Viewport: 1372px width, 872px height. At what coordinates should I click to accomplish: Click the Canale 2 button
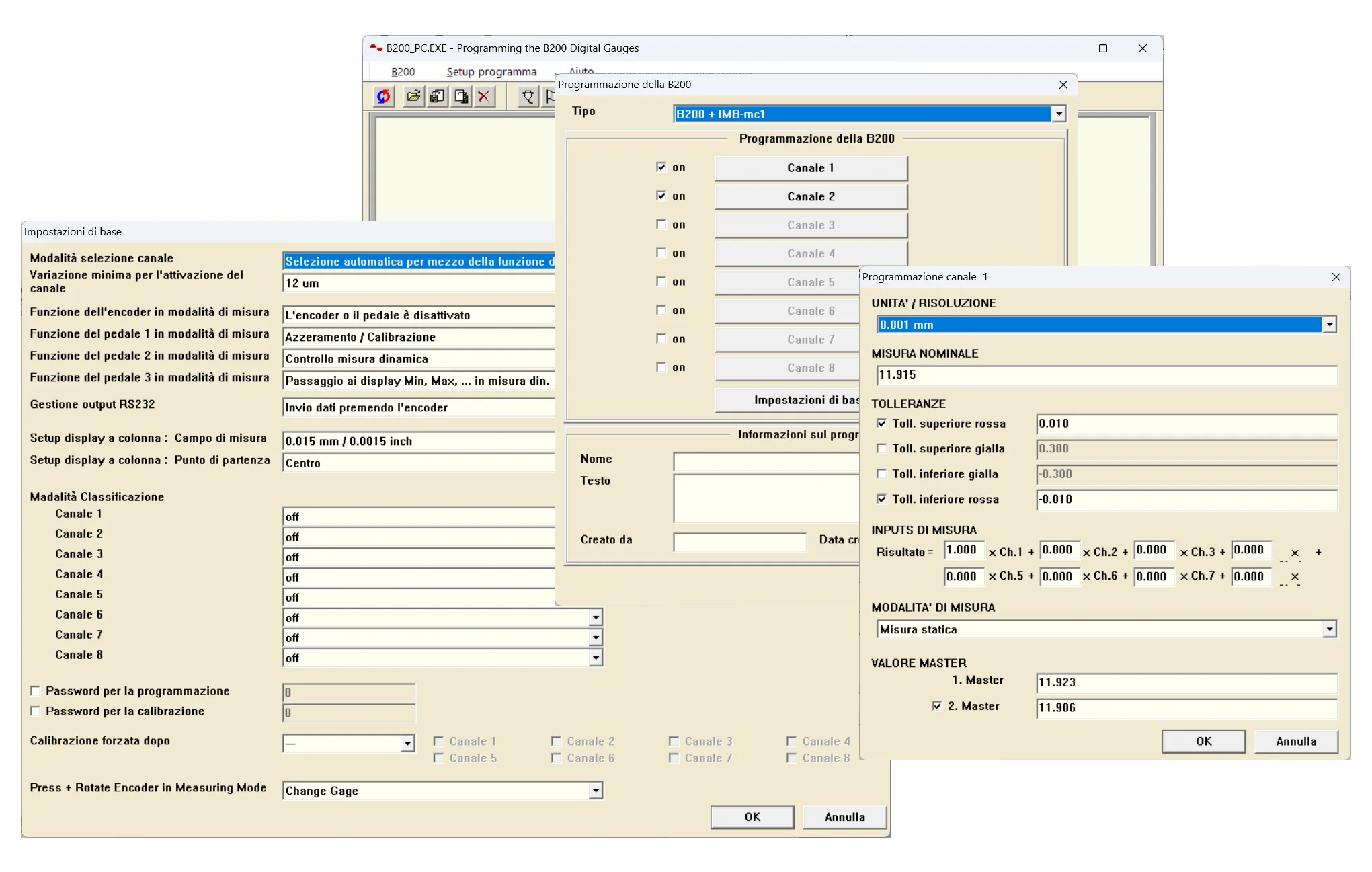(811, 196)
